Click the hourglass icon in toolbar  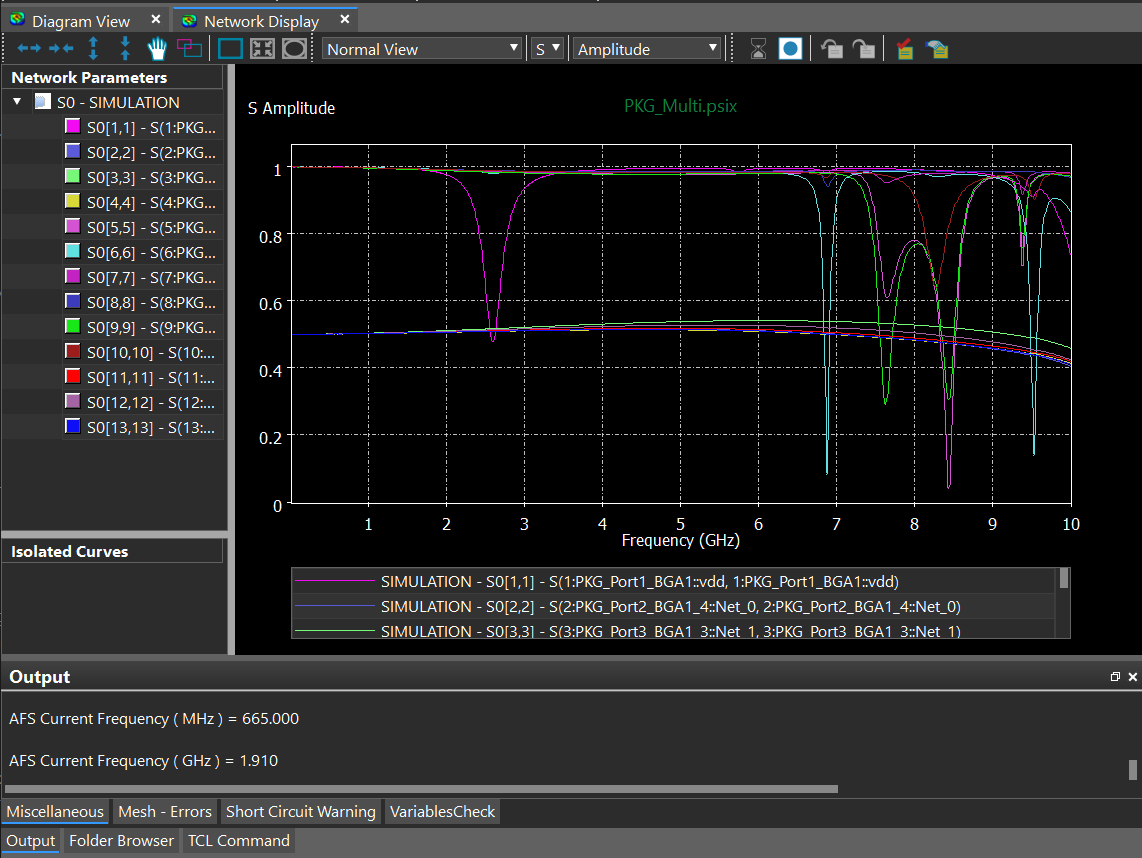(x=759, y=48)
